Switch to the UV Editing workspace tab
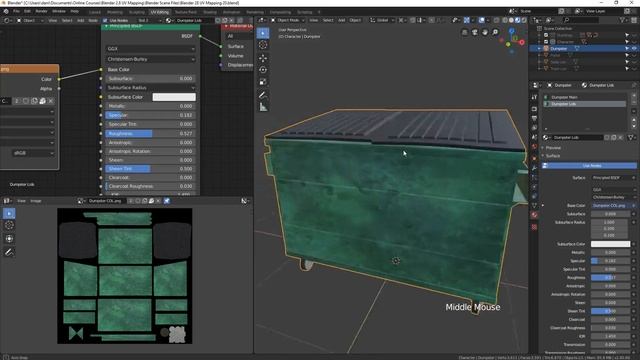Screen dimensions: 640x360 click(159, 12)
